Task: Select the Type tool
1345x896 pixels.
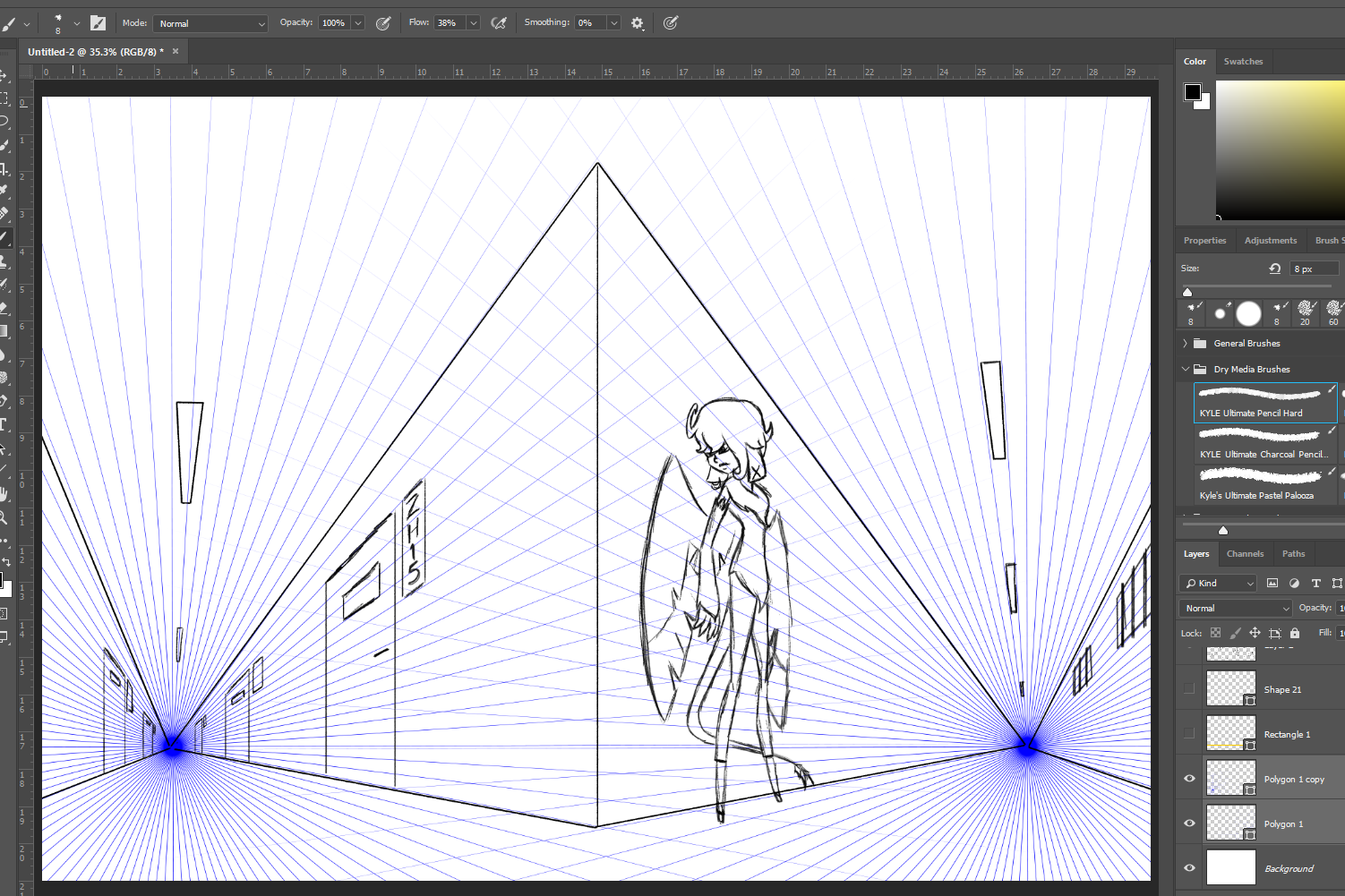Action: pos(4,424)
